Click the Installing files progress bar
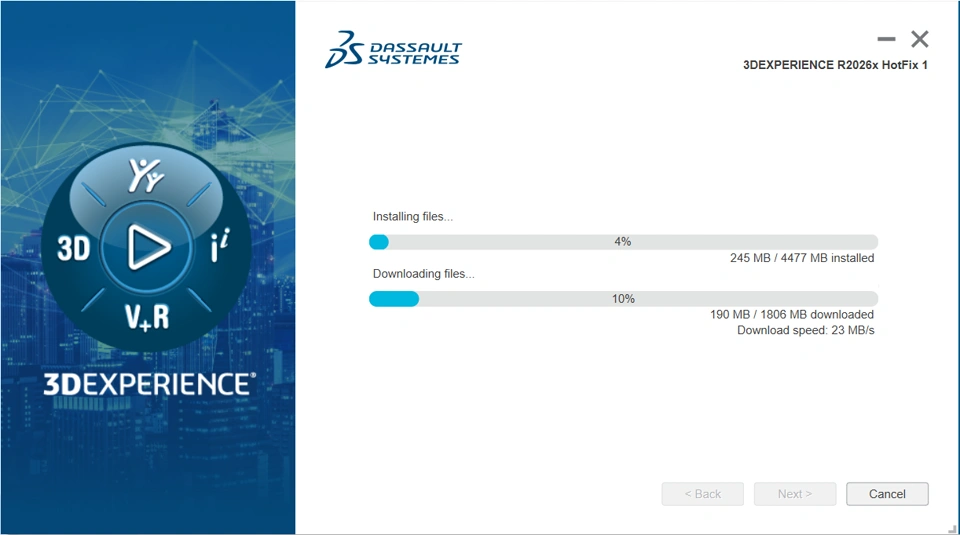This screenshot has height=535, width=960. click(x=623, y=242)
